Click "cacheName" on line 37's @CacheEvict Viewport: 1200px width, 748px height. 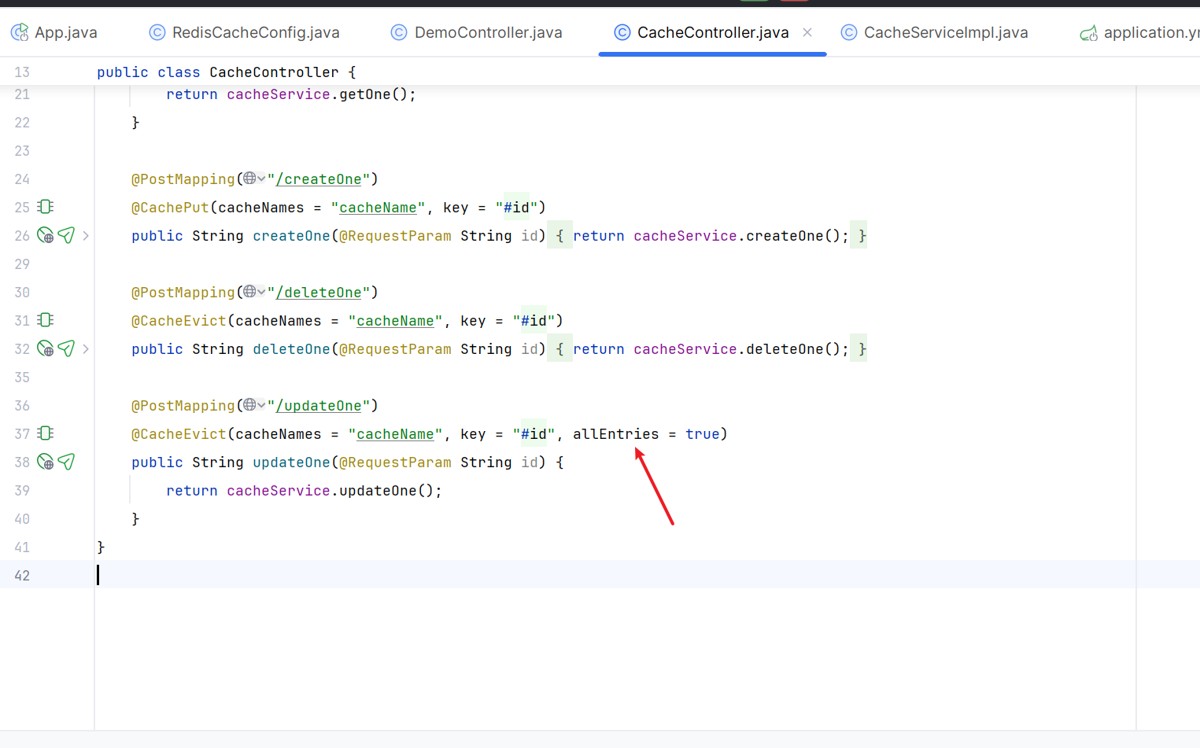(x=395, y=433)
